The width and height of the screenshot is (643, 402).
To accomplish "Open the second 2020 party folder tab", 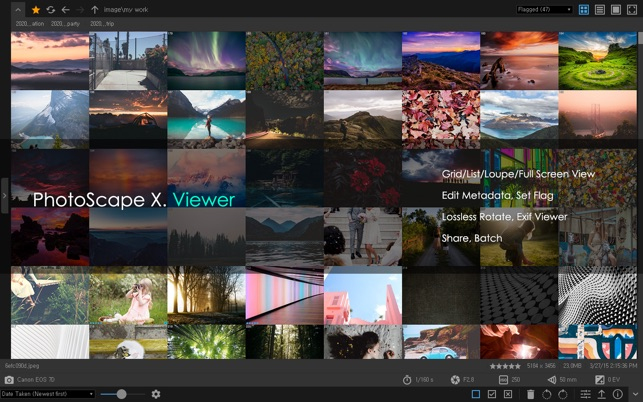I will click(x=67, y=23).
